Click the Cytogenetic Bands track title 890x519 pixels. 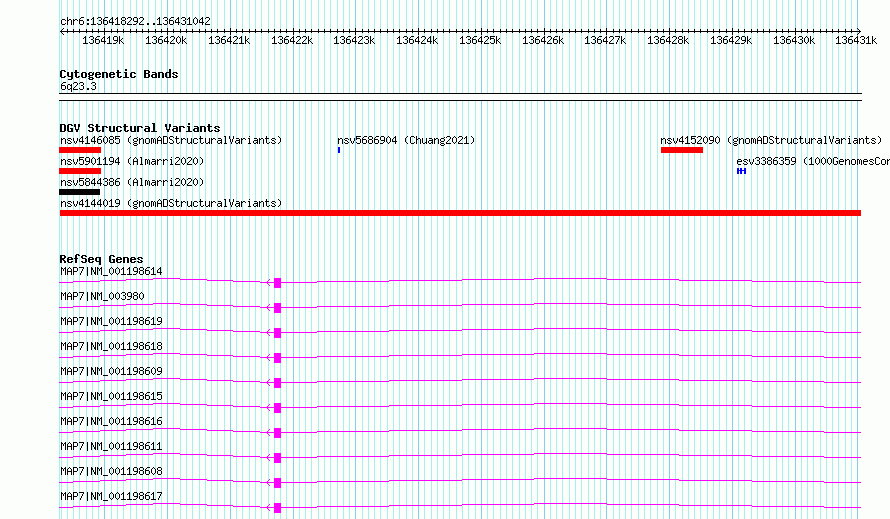click(x=119, y=74)
